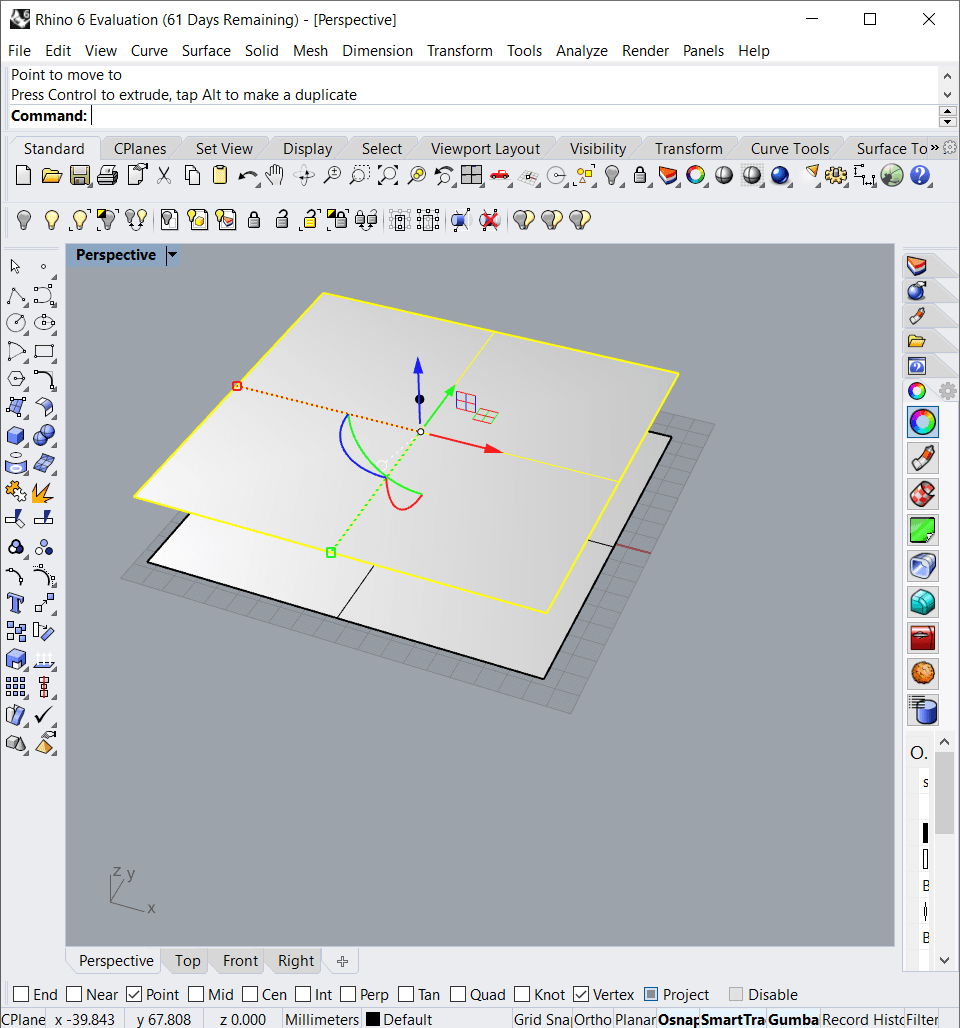The image size is (960, 1028).
Task: Select the Text object tool
Action: point(16,602)
